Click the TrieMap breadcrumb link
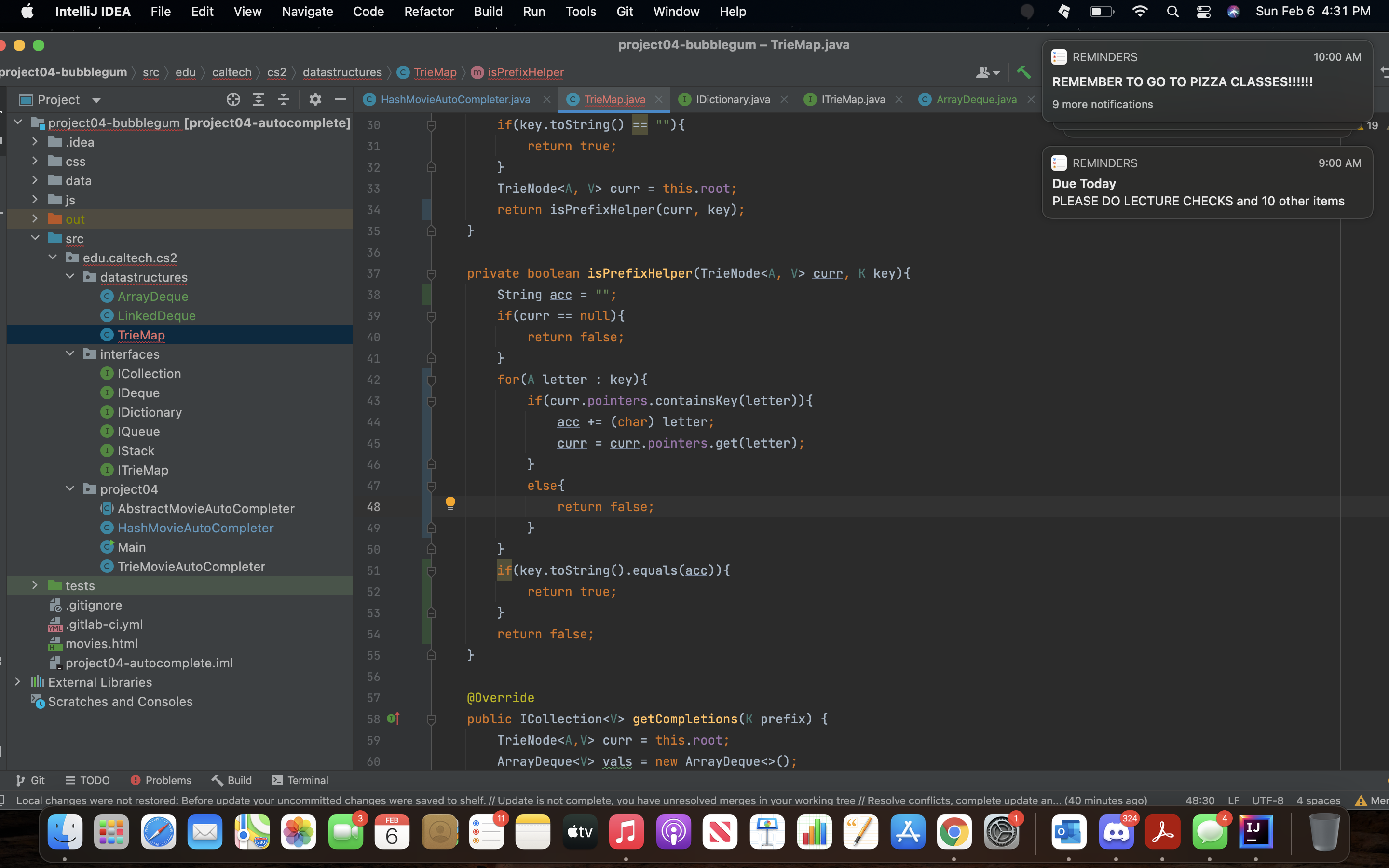The height and width of the screenshot is (868, 1389). pyautogui.click(x=435, y=72)
